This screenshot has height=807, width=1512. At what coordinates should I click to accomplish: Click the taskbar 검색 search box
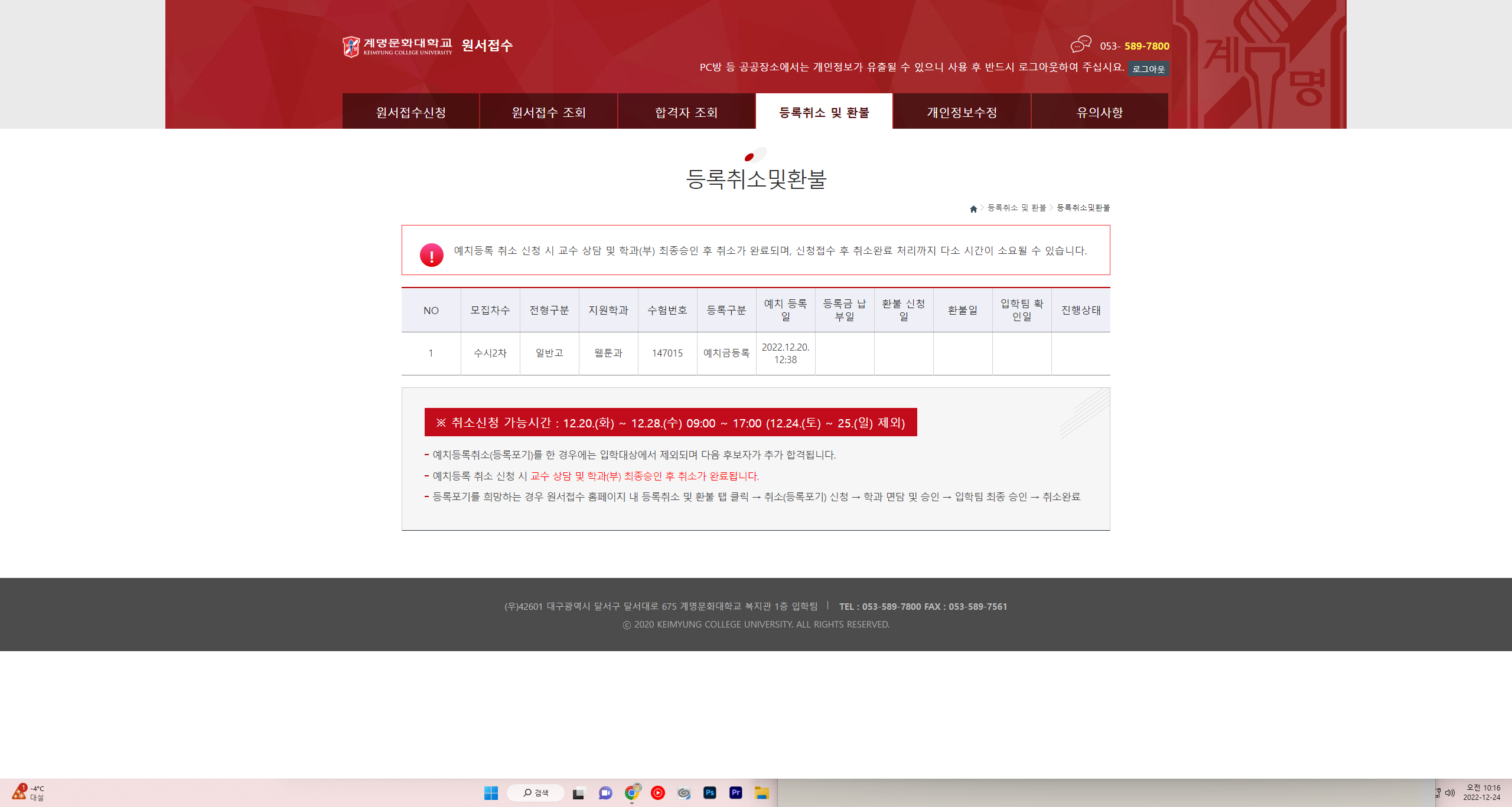(x=536, y=793)
